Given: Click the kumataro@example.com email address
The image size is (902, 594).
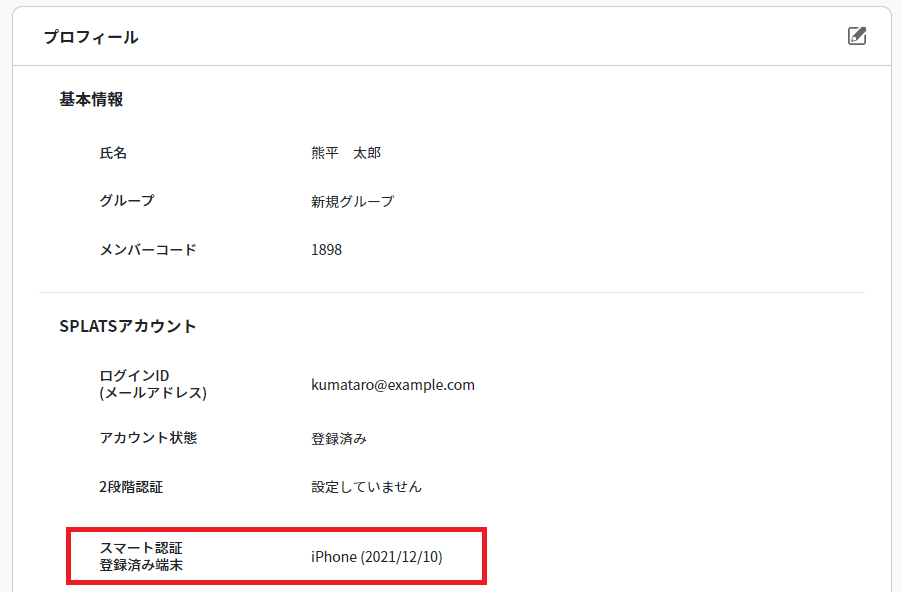Looking at the screenshot, I should tap(393, 385).
